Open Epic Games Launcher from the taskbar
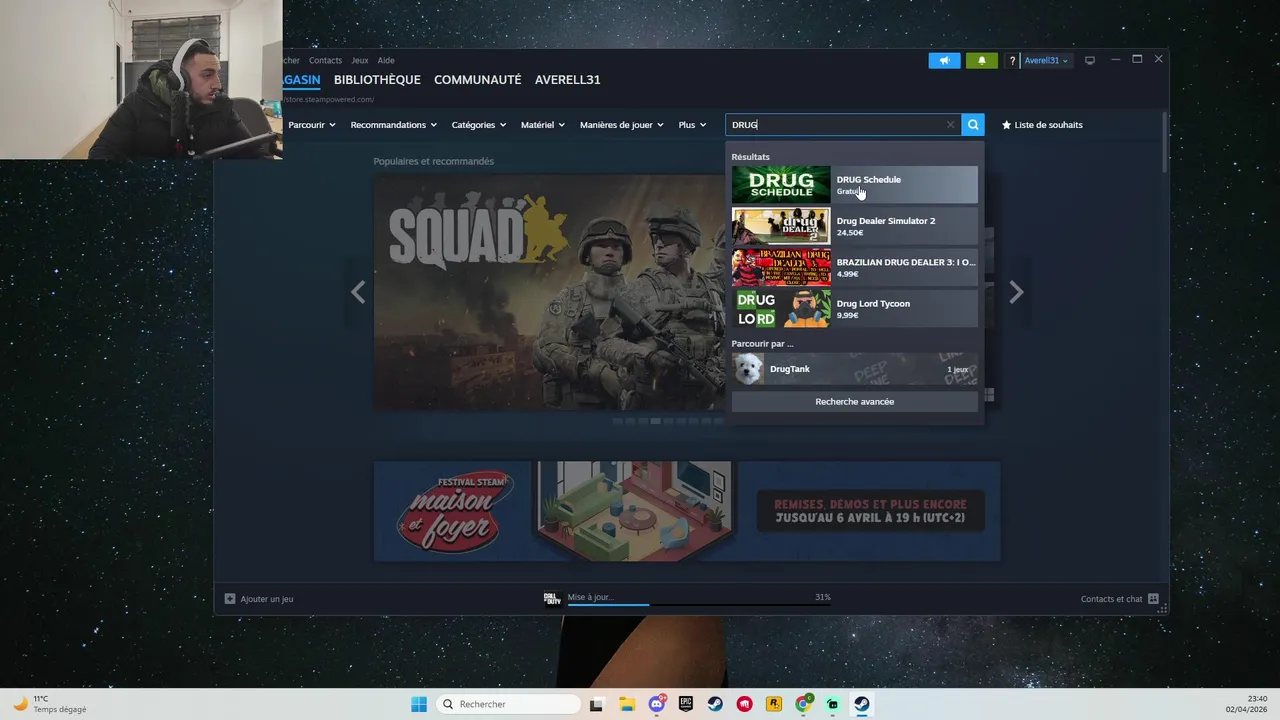Screen dimensions: 1280x720 point(686,704)
